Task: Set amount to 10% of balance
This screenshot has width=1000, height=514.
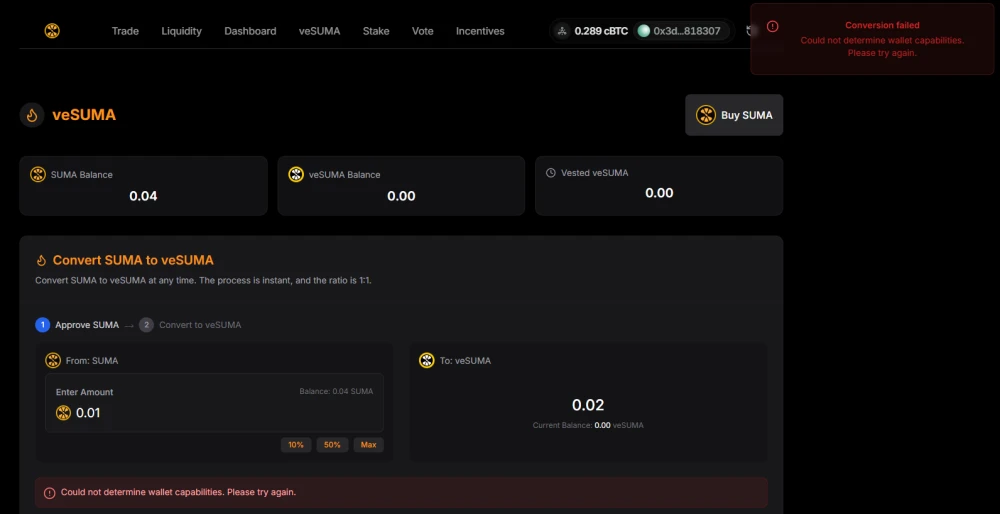Action: coord(296,444)
